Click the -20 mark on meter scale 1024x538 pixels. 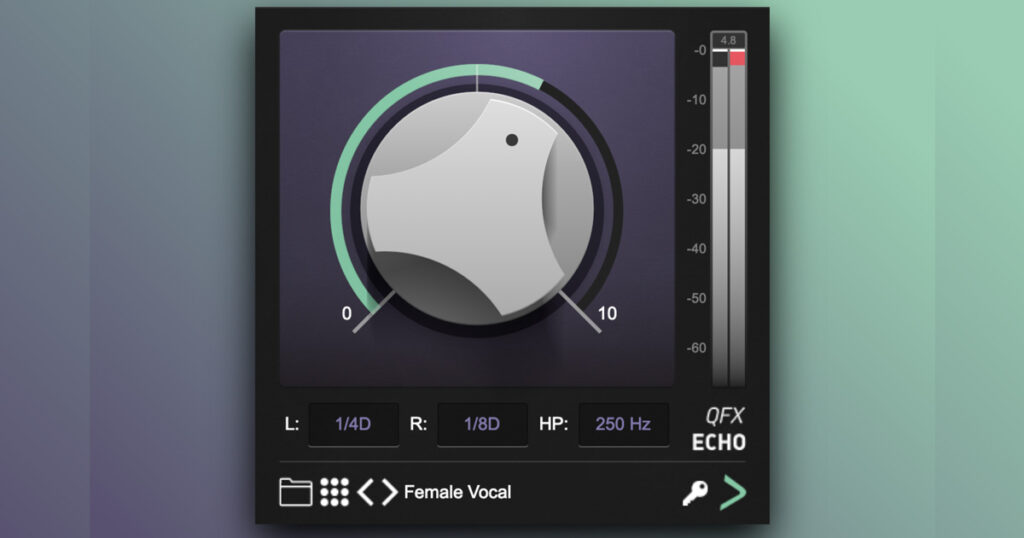pyautogui.click(x=696, y=150)
